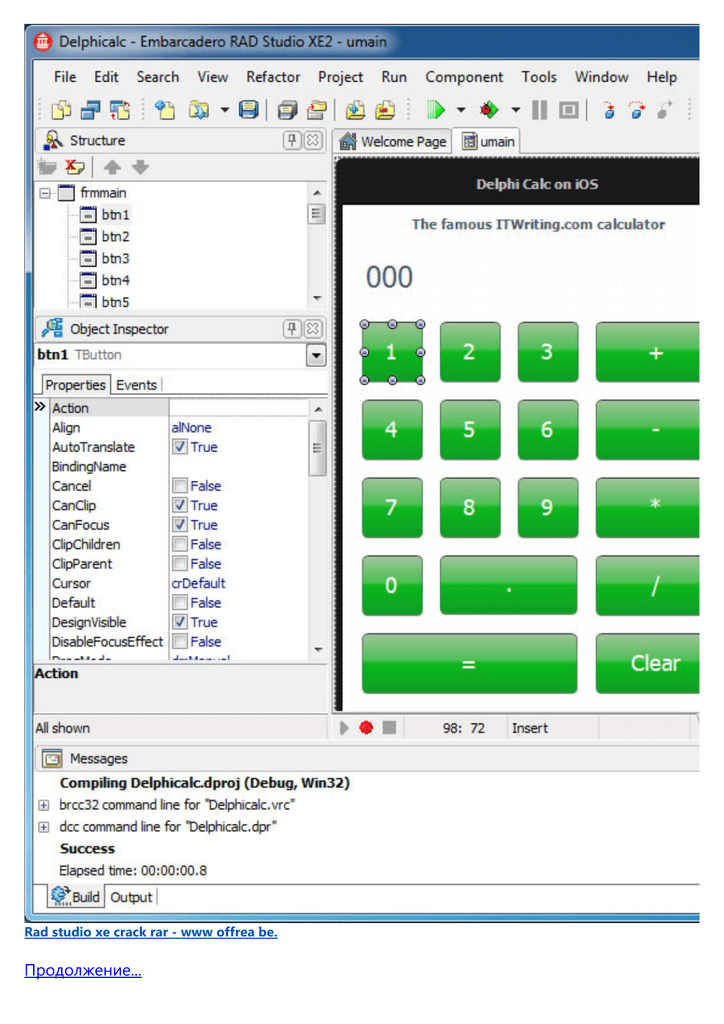Pin the Object Inspector panel
724x1024 pixels.
click(x=293, y=328)
